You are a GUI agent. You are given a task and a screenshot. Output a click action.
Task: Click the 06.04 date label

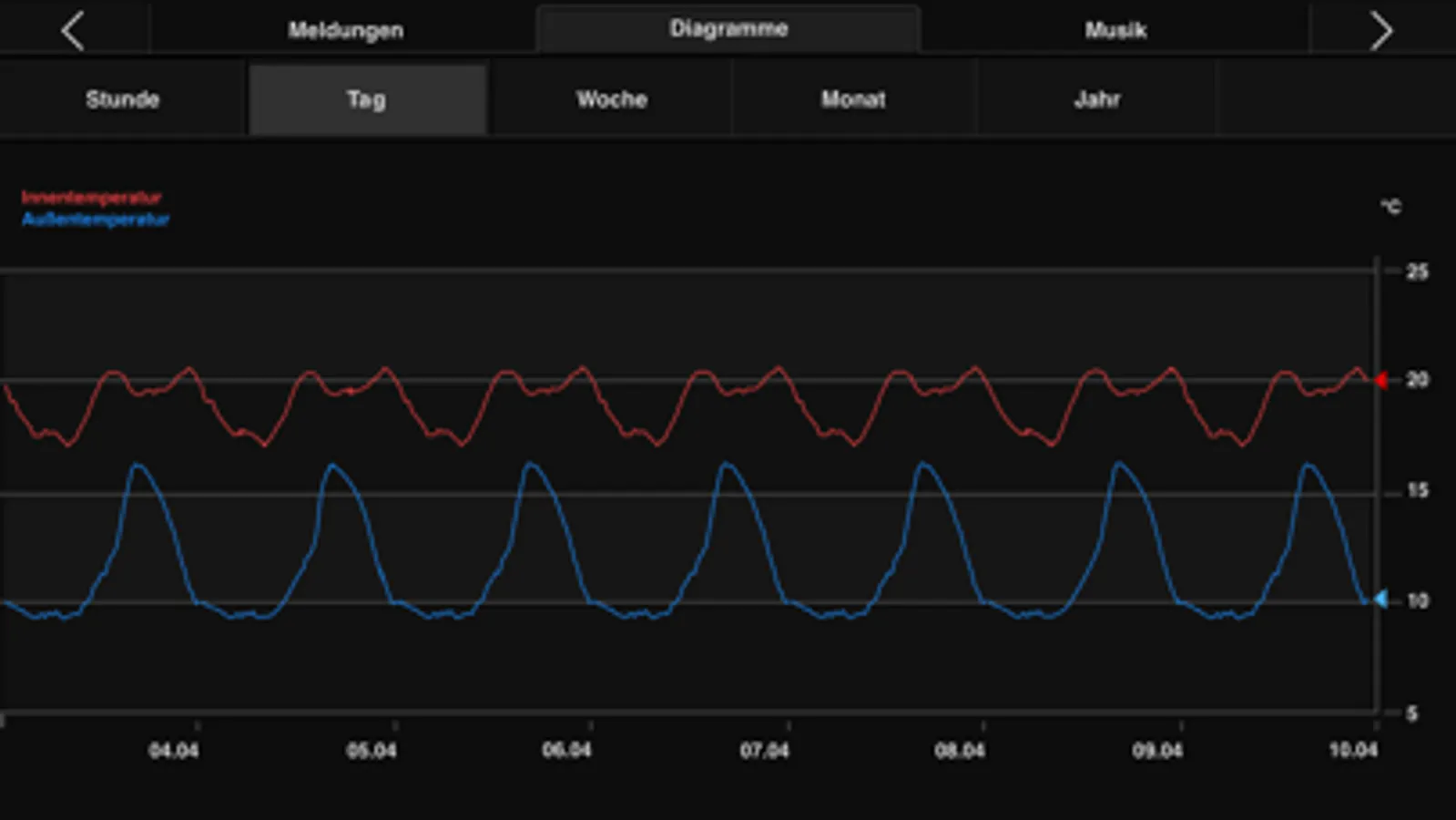pyautogui.click(x=566, y=750)
